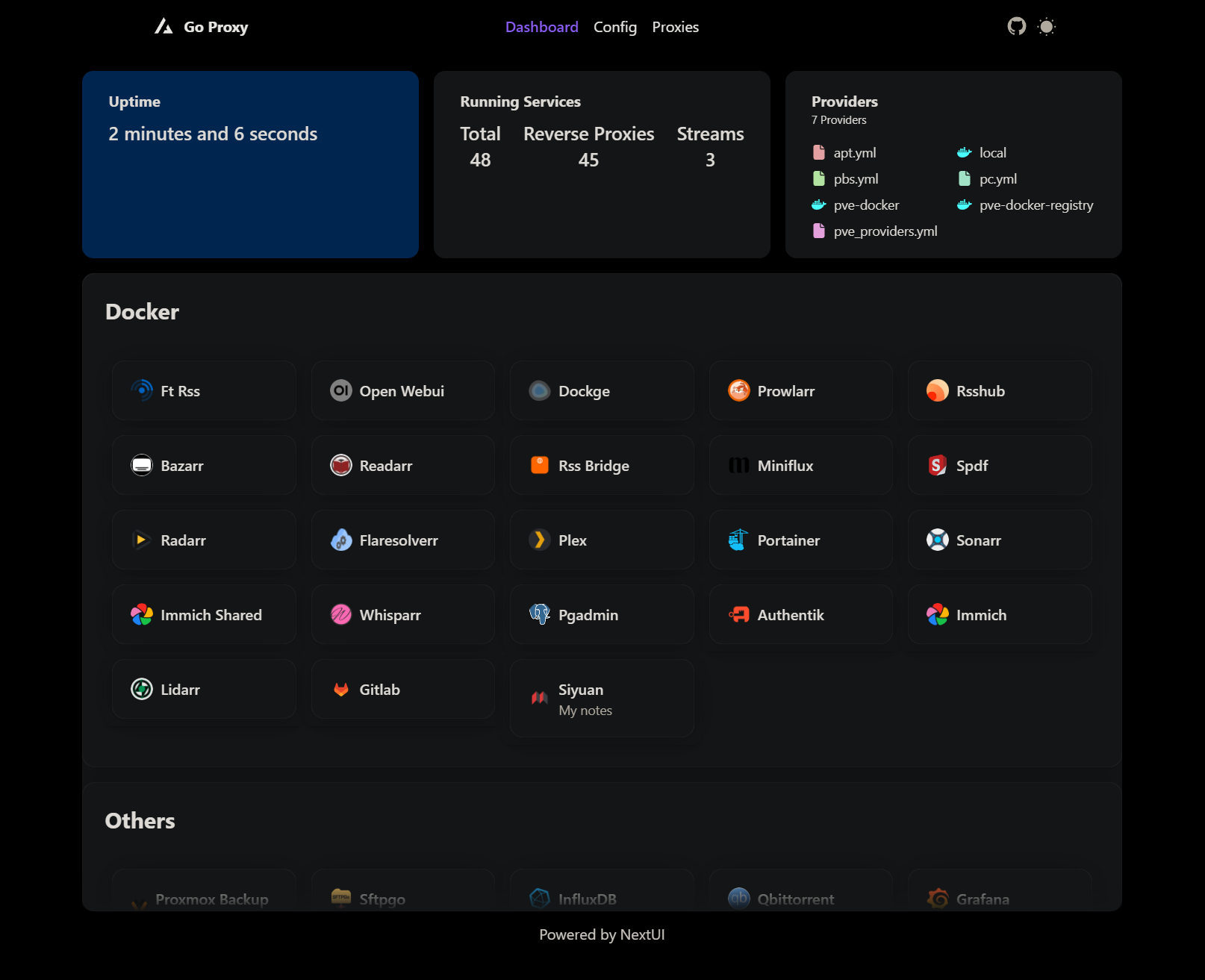Viewport: 1205px width, 980px height.
Task: Click the Prowlarr orange icon
Action: click(x=738, y=390)
